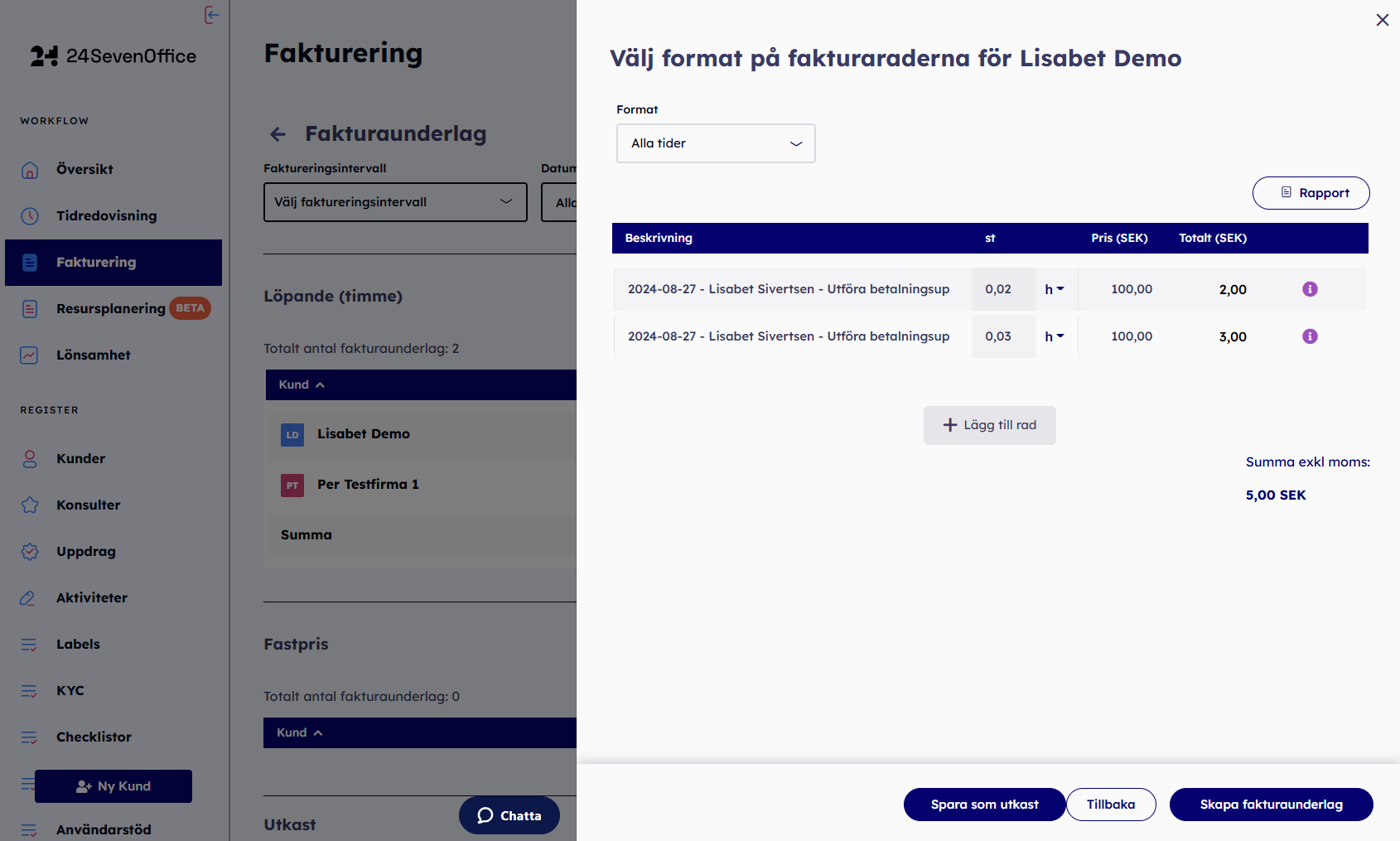Click the collapse sidebar arrow icon
The height and width of the screenshot is (841, 1400).
[212, 15]
